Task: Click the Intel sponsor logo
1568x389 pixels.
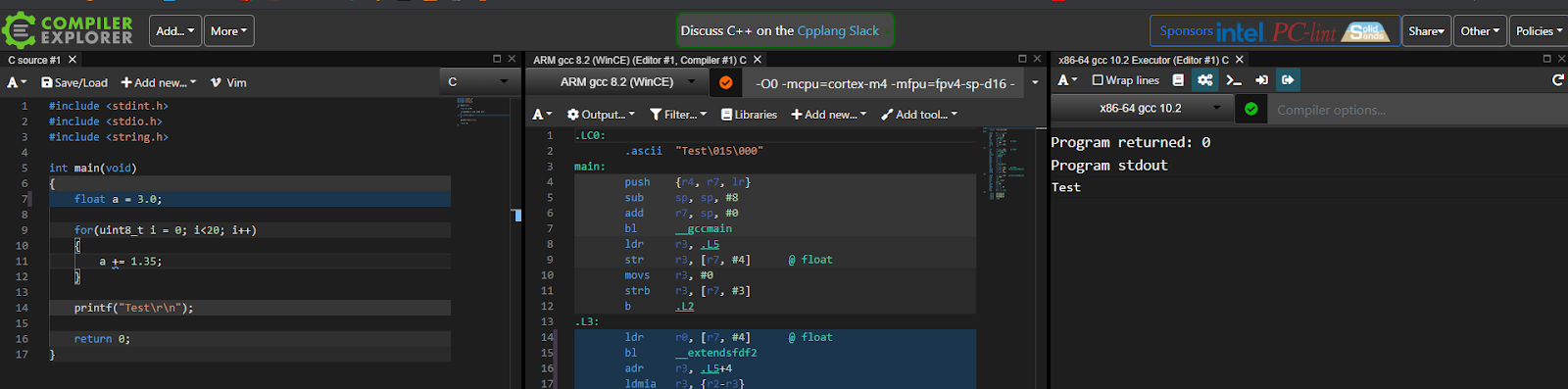Action: [1240, 32]
